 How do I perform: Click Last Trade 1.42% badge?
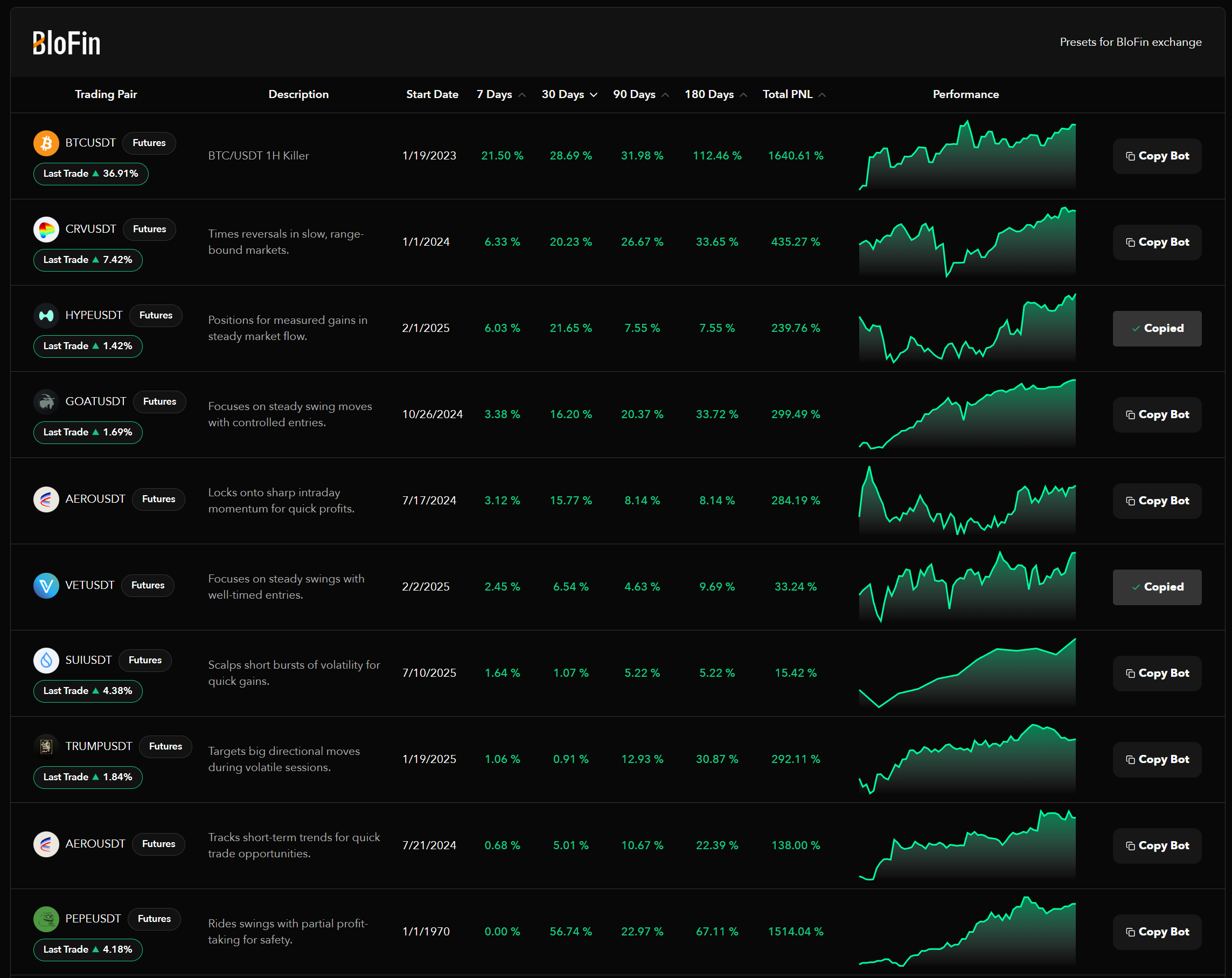88,347
